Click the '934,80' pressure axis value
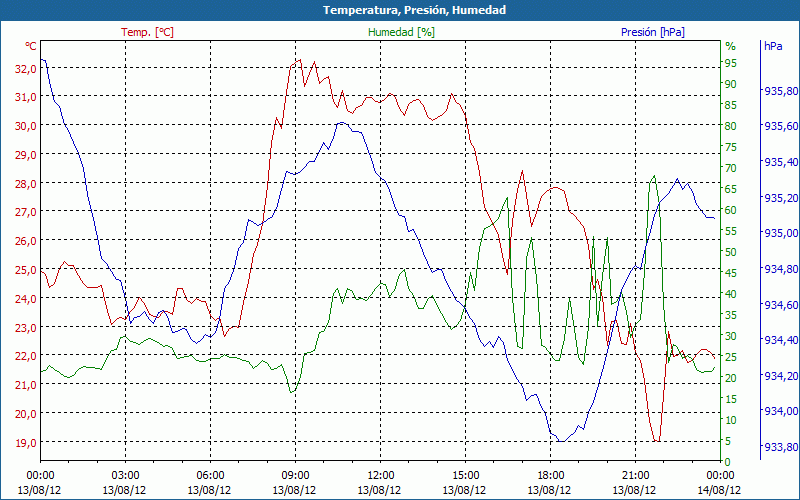Screen dimensions: 800x500 point(781,269)
